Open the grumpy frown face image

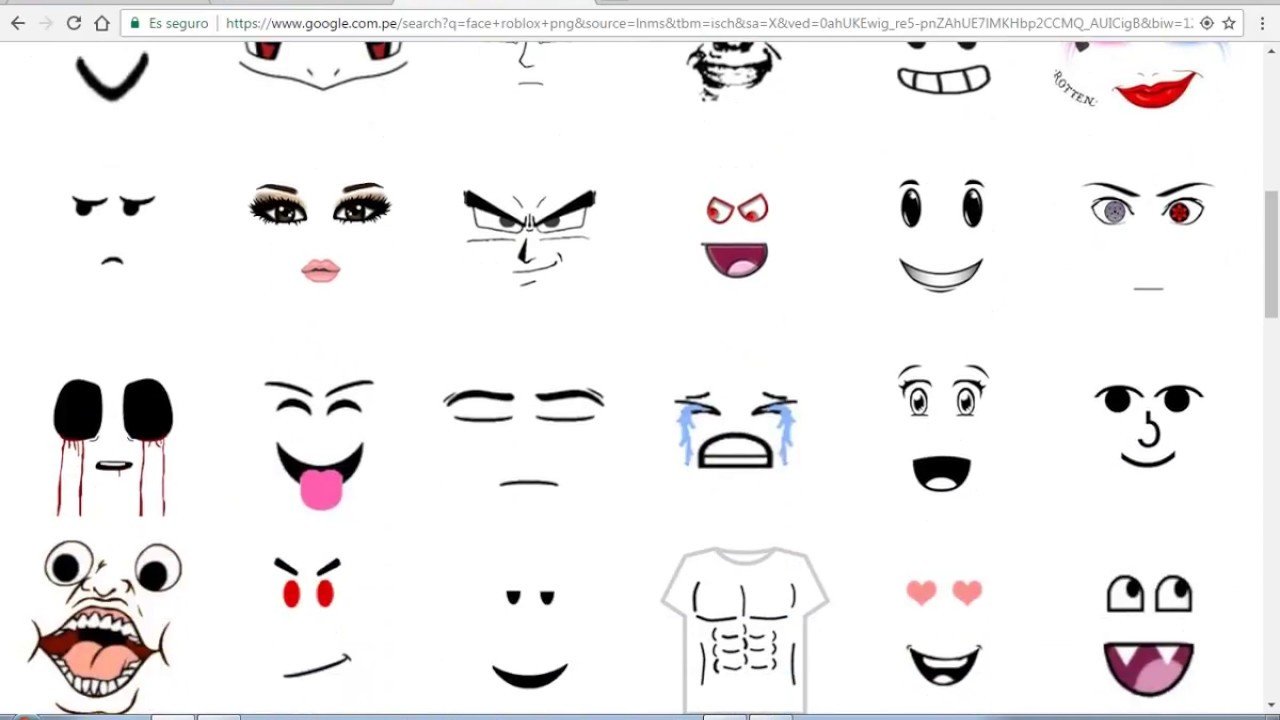(x=113, y=230)
